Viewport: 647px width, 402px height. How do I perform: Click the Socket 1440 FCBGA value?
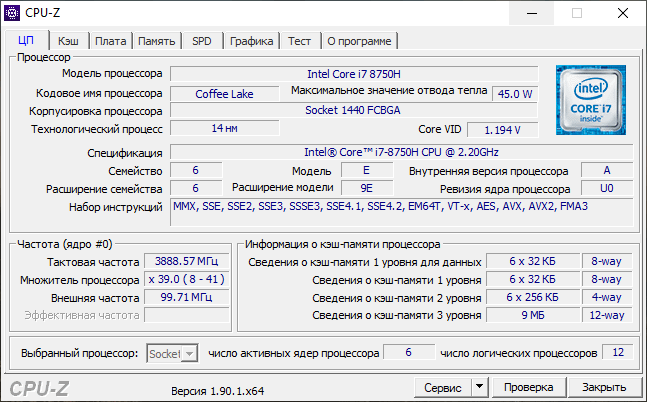coord(354,110)
